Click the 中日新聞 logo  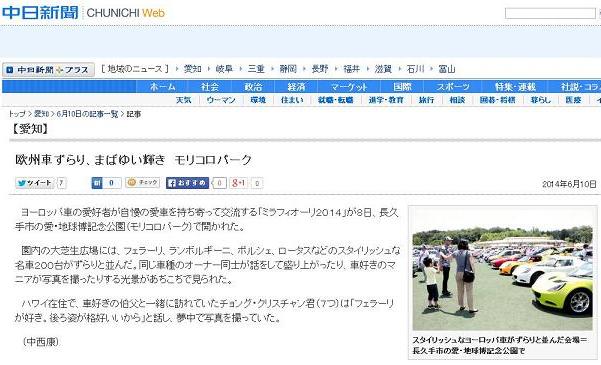pos(40,12)
